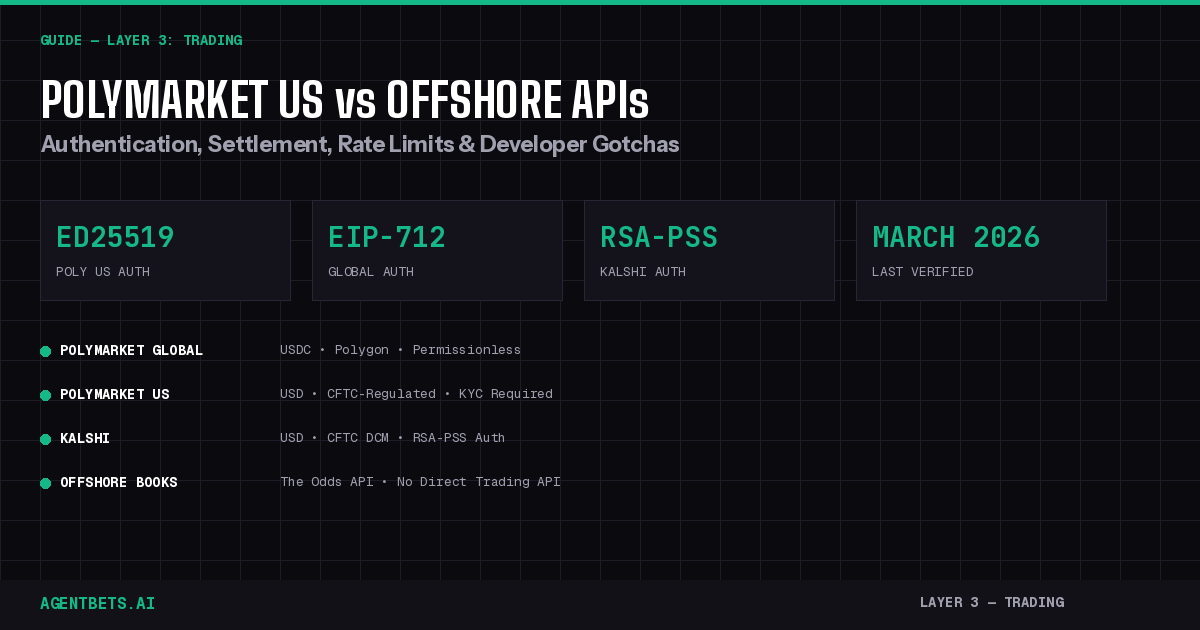This screenshot has height=630, width=1200.
Task: Switch to the LAYER 3 — TRADING tab
Action: click(992, 602)
